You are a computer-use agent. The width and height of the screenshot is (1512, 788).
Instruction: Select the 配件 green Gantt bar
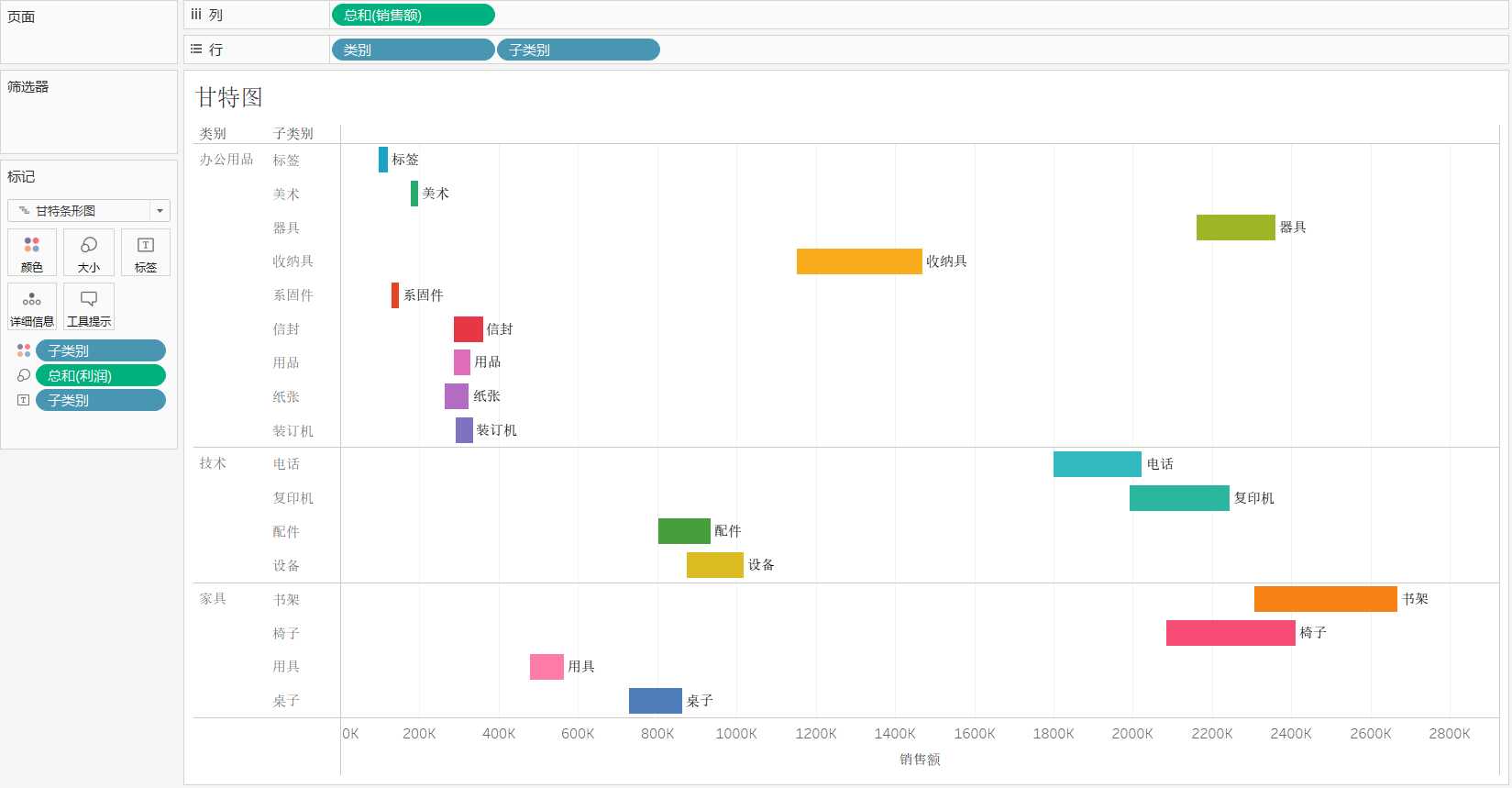pos(684,531)
